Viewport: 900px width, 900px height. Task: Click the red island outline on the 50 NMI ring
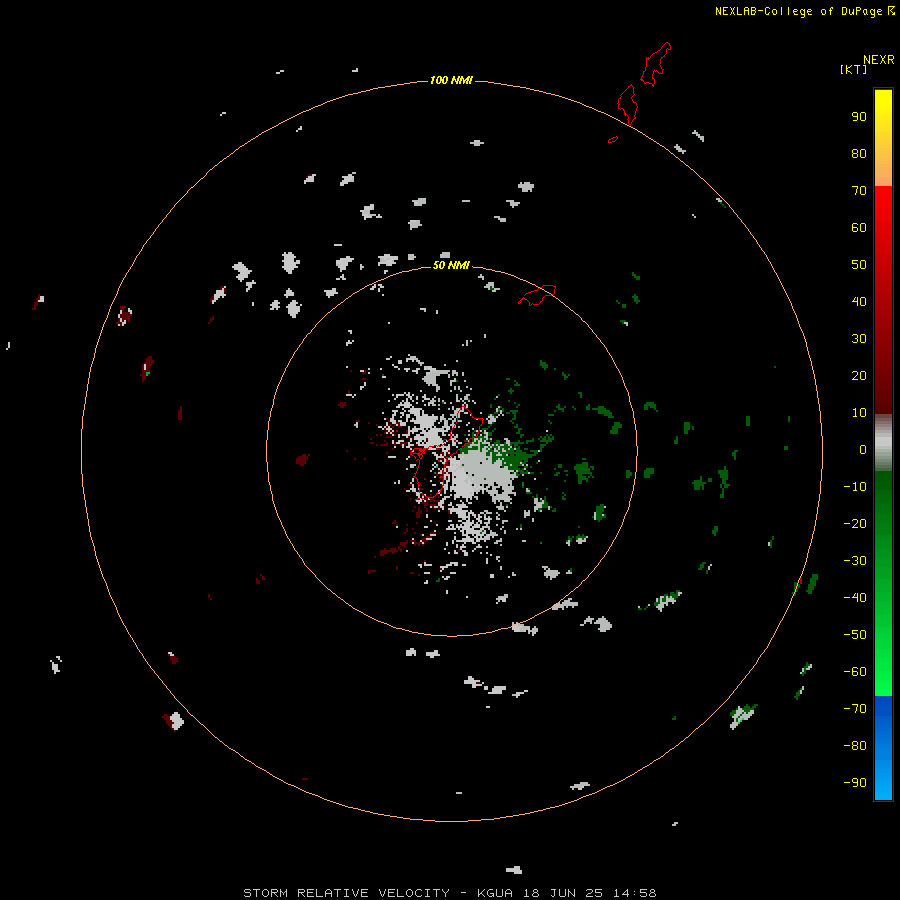point(537,295)
